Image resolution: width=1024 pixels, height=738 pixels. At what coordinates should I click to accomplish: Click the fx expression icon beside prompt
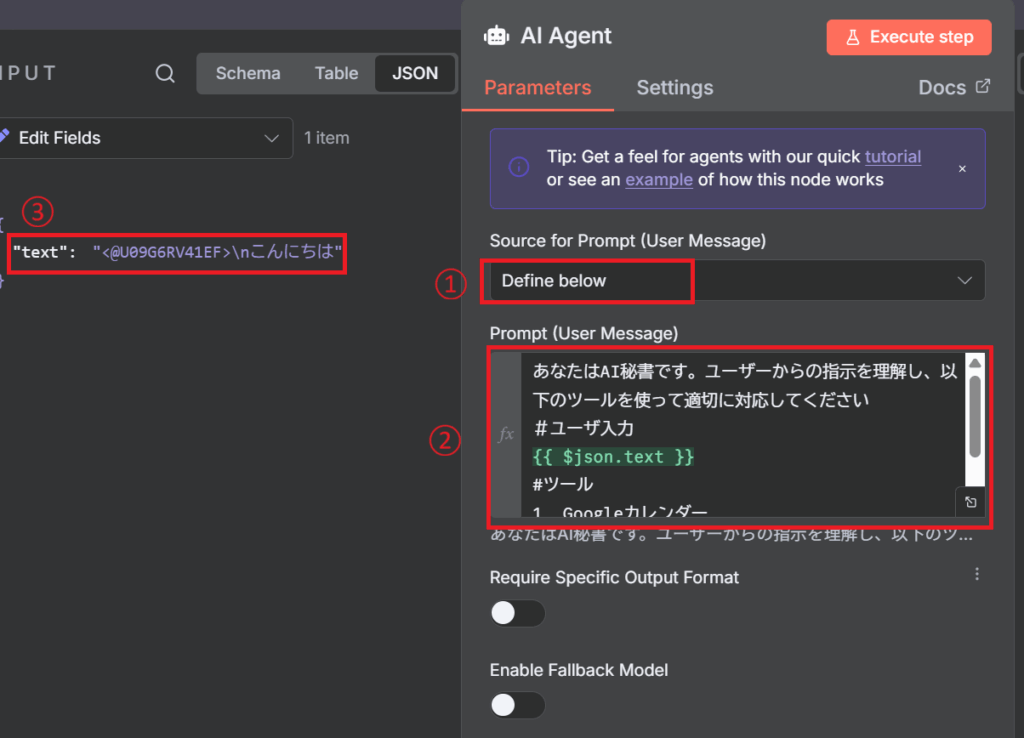coord(506,434)
